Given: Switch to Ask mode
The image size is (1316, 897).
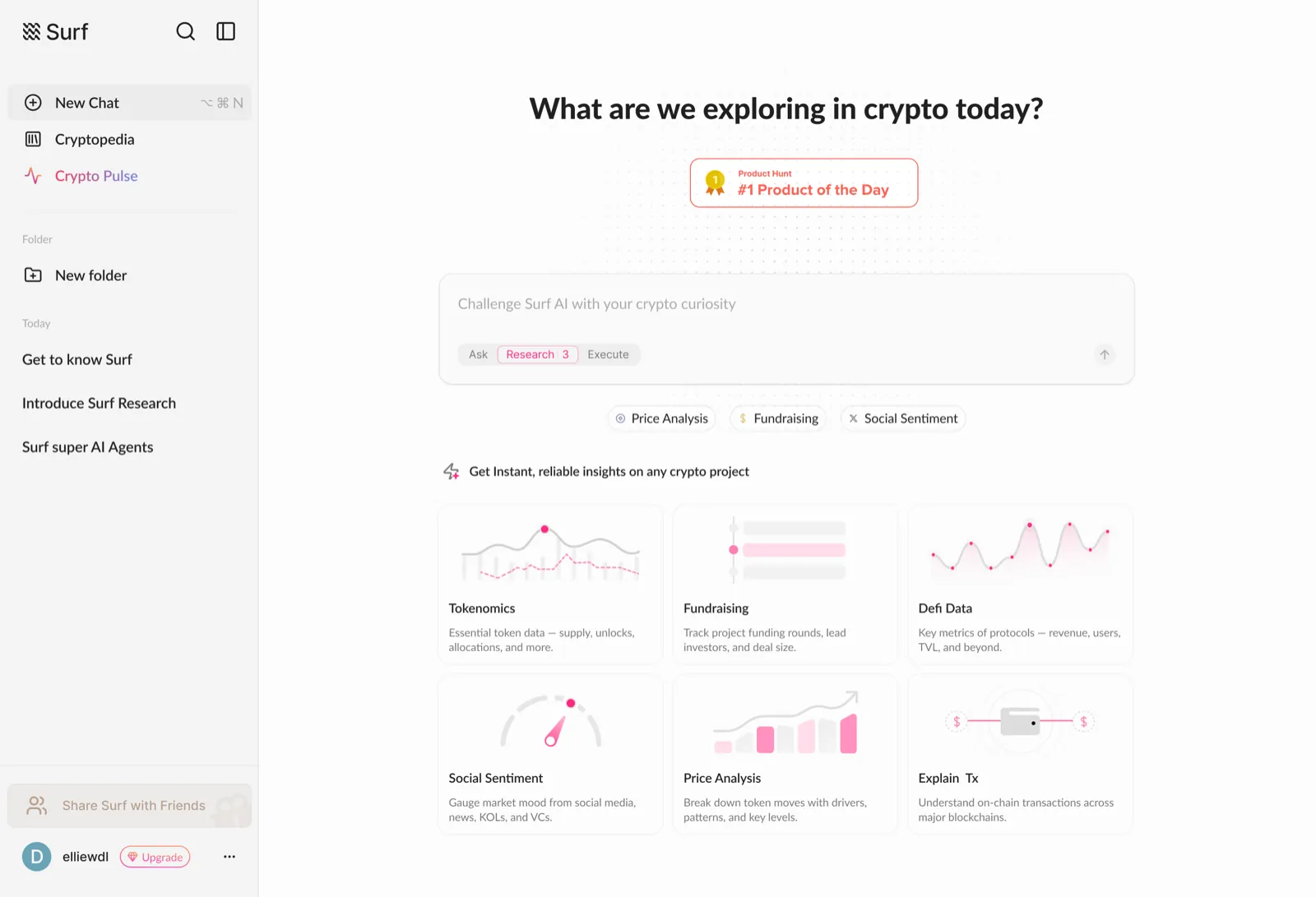Looking at the screenshot, I should [x=478, y=354].
